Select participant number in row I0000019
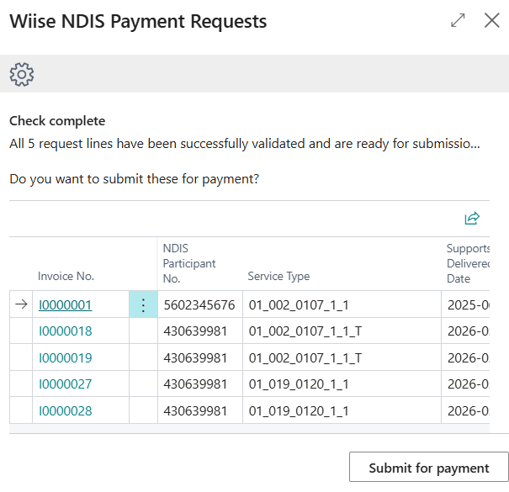The width and height of the screenshot is (509, 492). pos(200,357)
